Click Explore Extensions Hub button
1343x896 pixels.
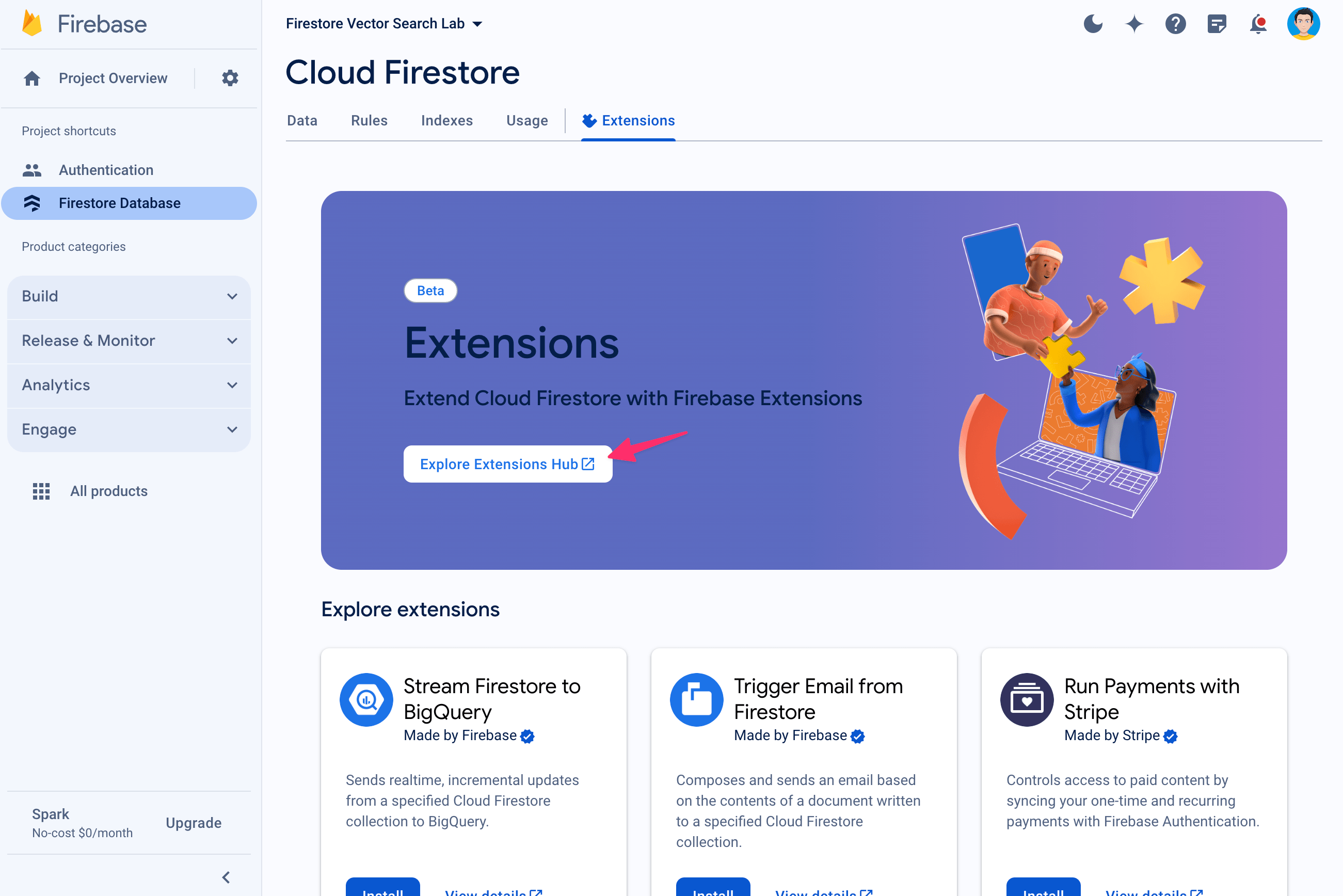click(x=506, y=463)
